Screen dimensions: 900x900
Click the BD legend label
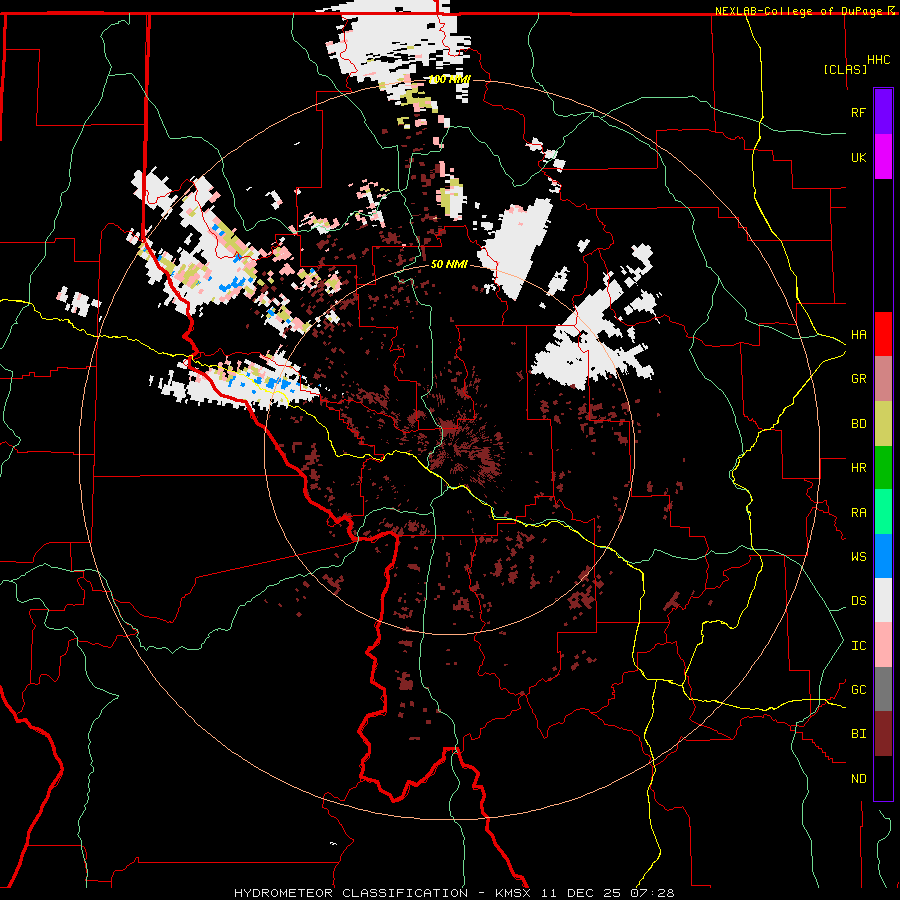[x=858, y=424]
